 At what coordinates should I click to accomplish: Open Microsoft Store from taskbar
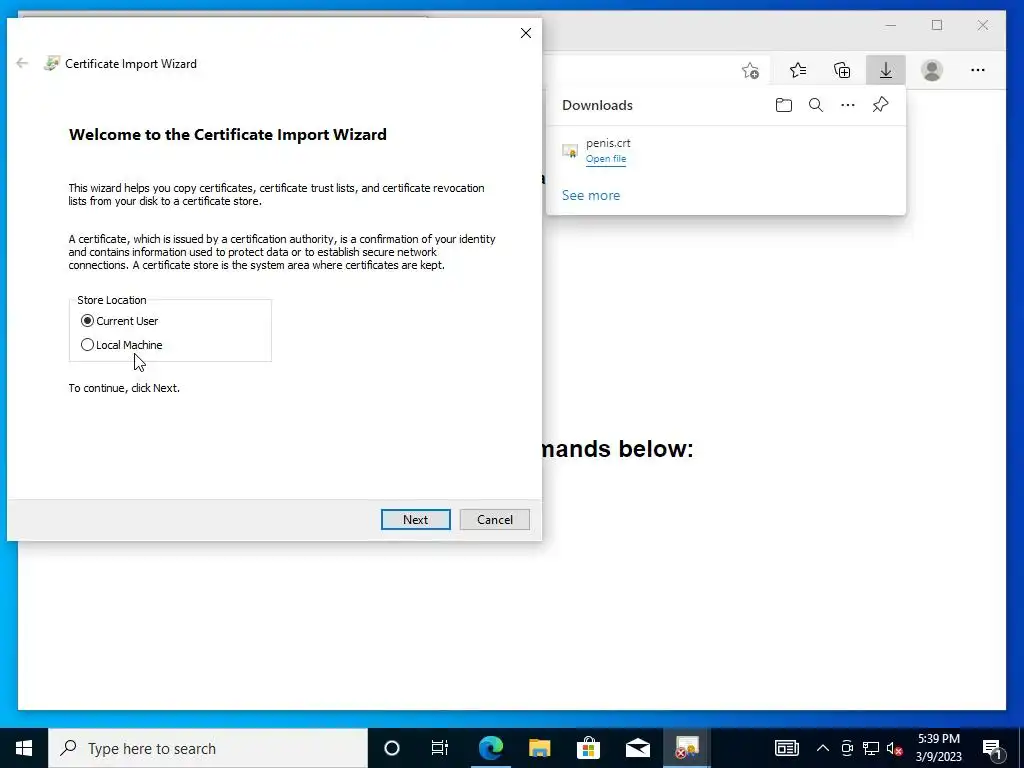coord(588,748)
